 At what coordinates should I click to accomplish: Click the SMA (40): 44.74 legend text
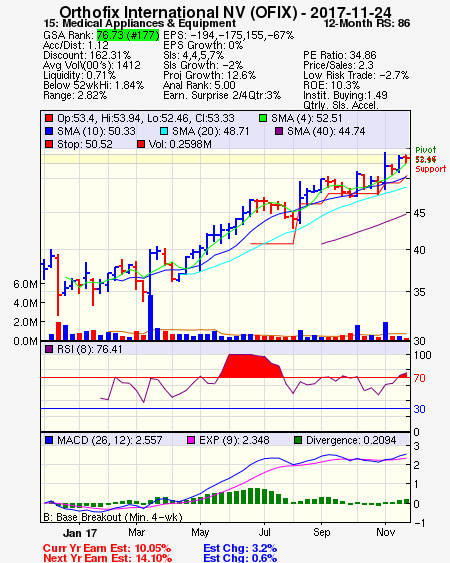pos(326,131)
